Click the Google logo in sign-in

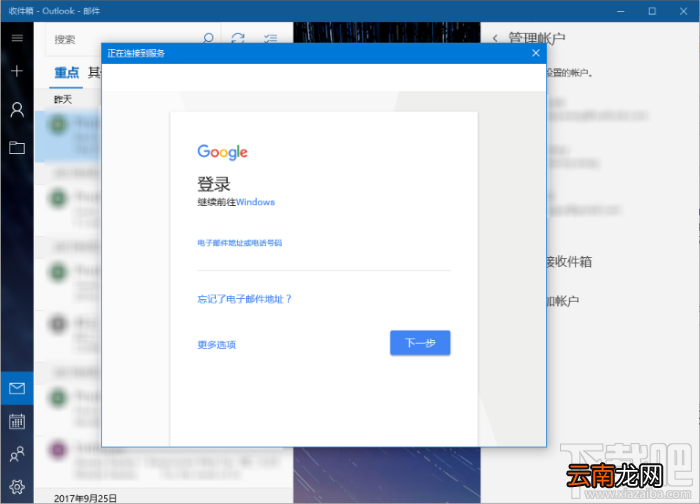(222, 152)
